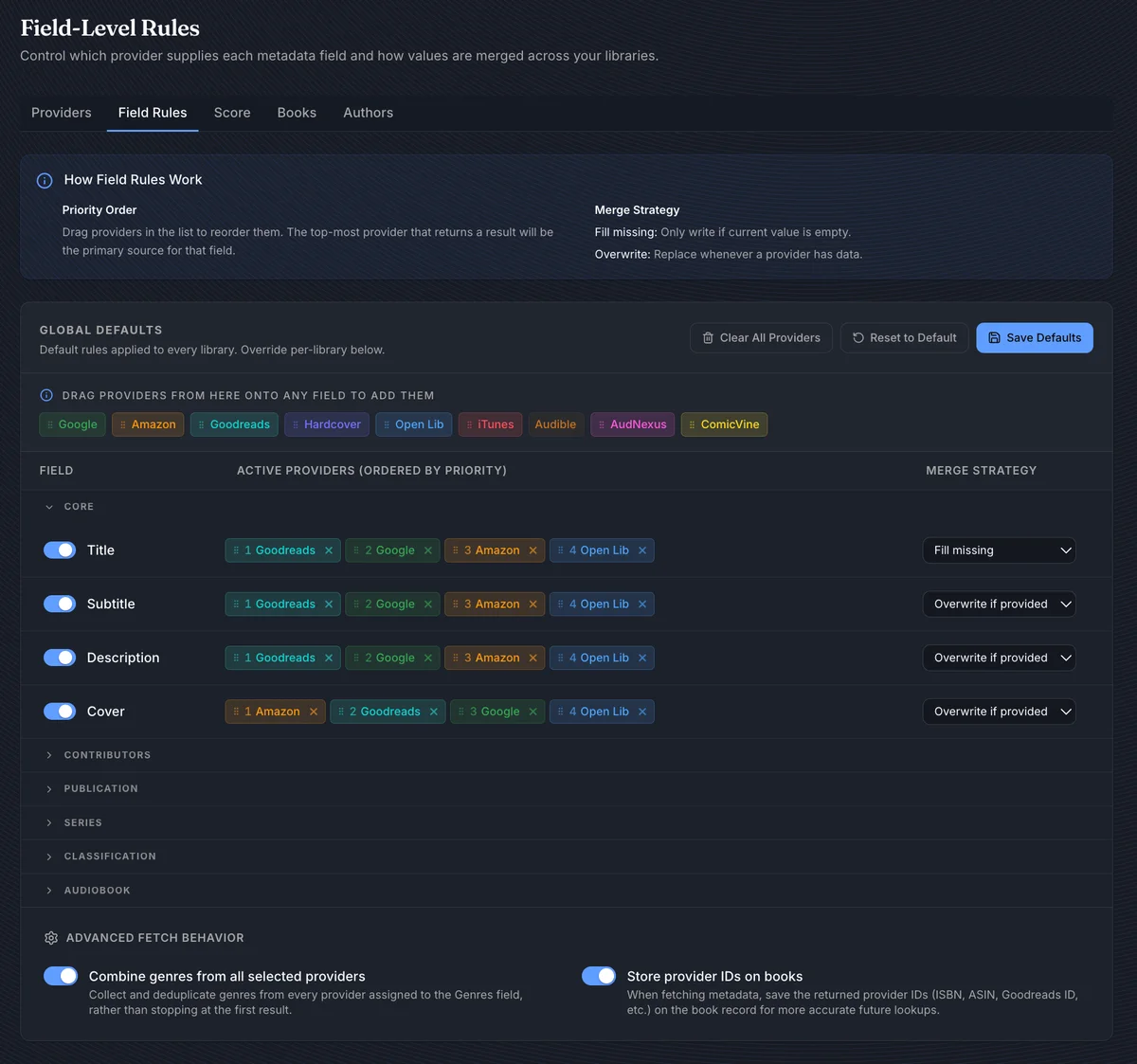
Task: Disable the Cover field switch
Action: click(60, 712)
